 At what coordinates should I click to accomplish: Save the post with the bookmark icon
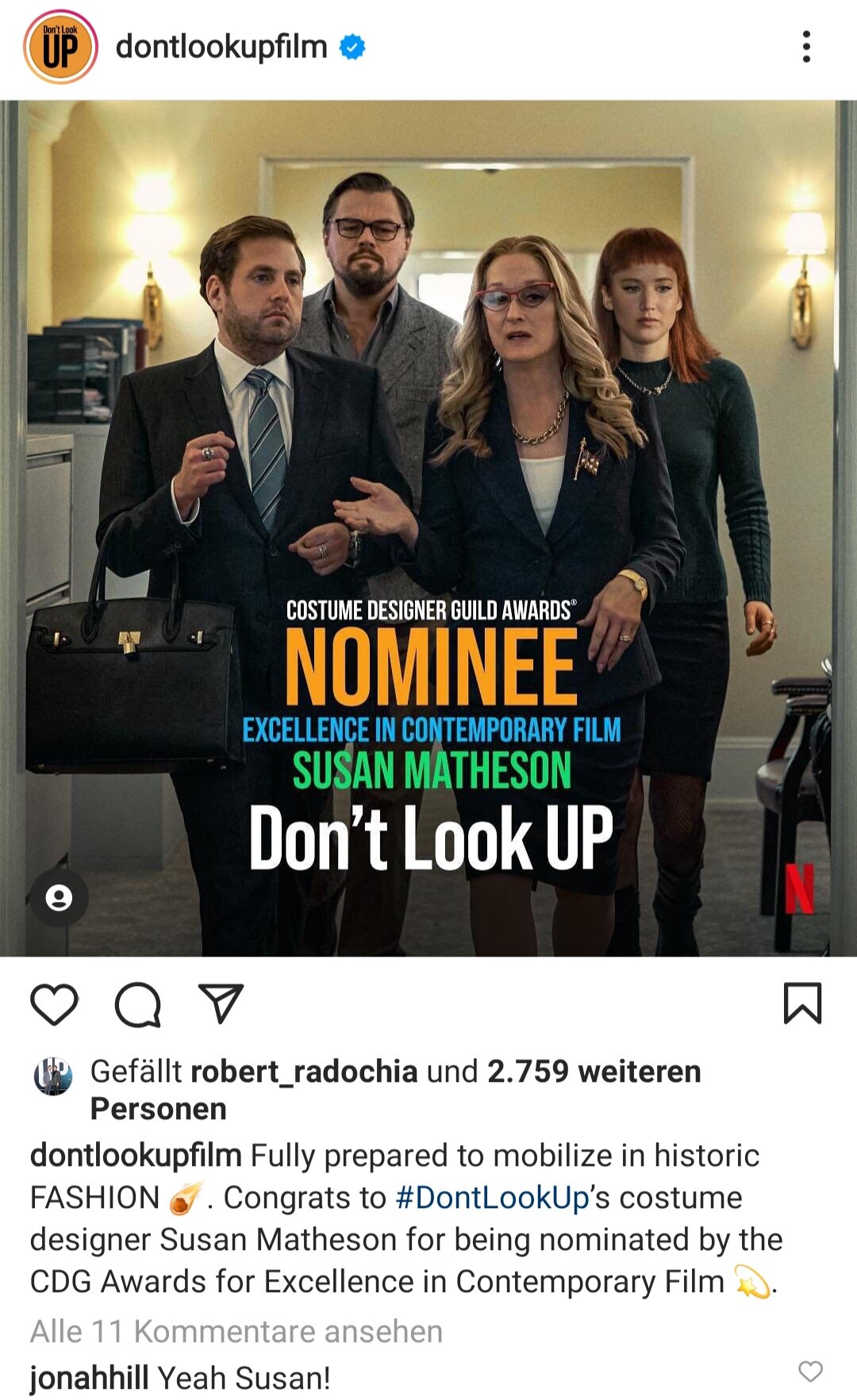pos(802,1003)
